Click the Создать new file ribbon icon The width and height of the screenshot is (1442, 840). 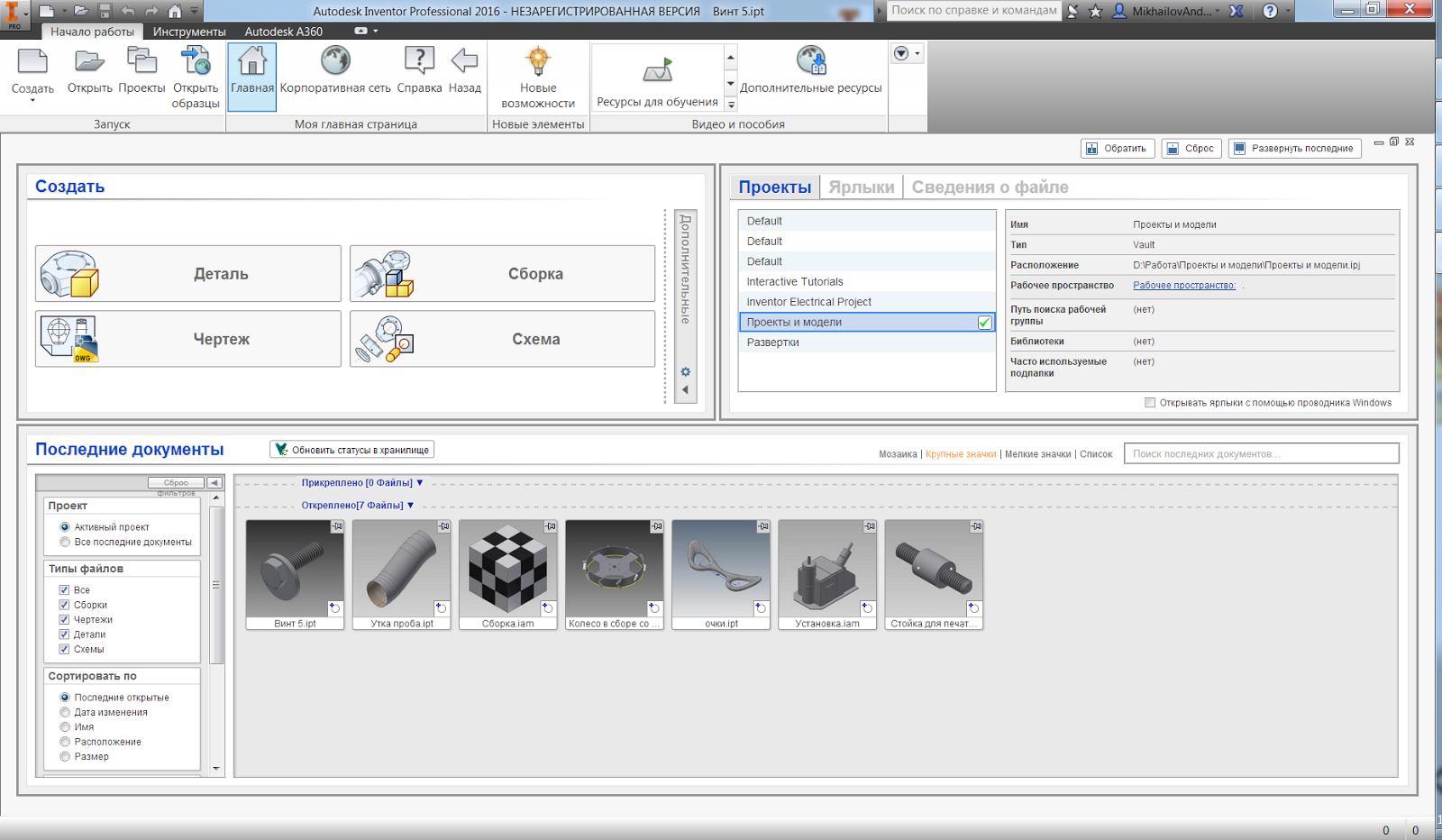pyautogui.click(x=32, y=61)
